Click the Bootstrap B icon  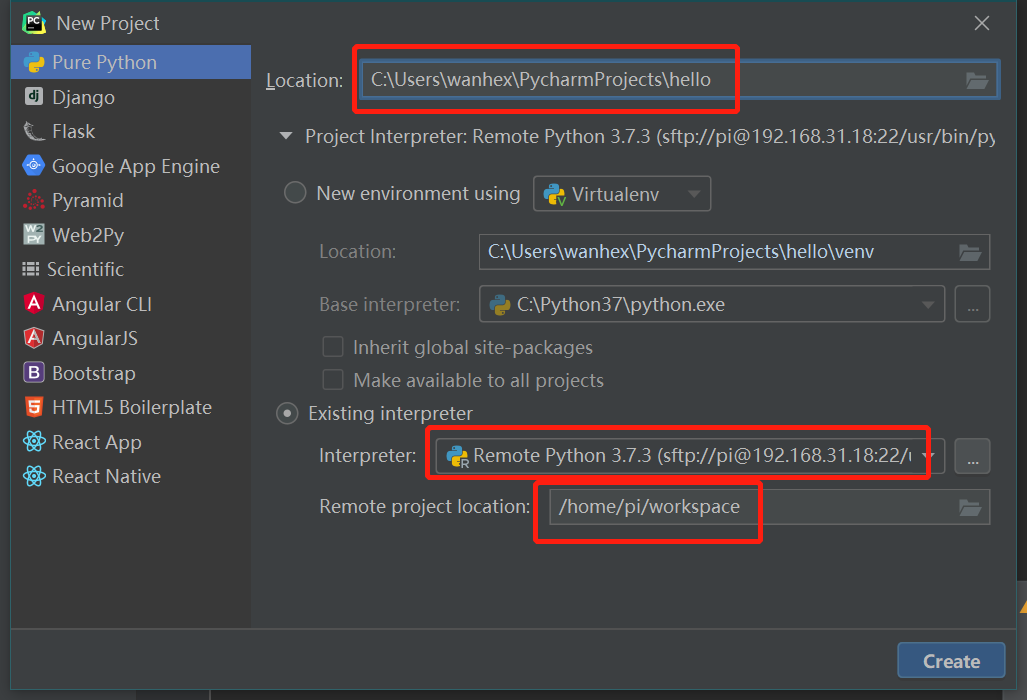pos(33,373)
